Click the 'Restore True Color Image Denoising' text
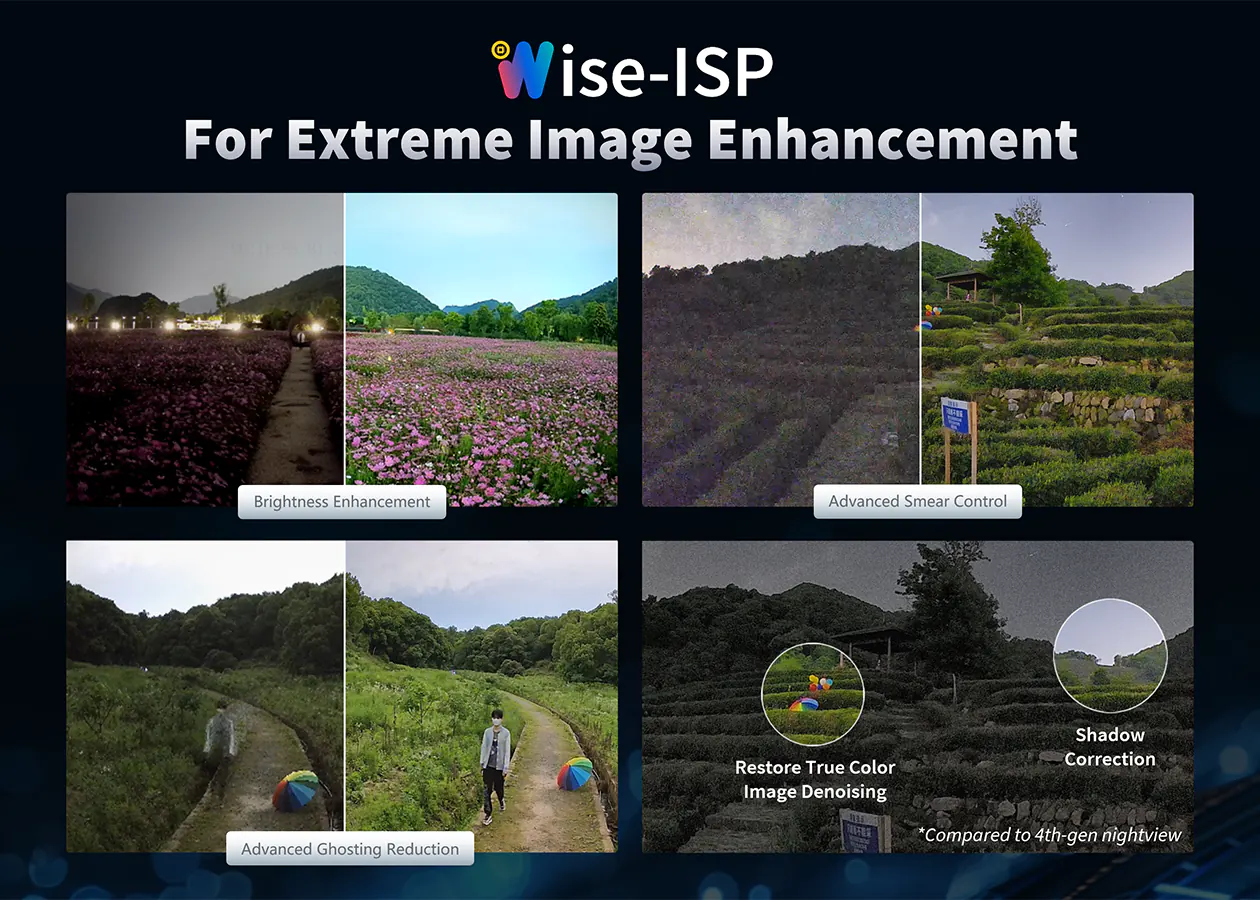The width and height of the screenshot is (1260, 900). point(815,780)
